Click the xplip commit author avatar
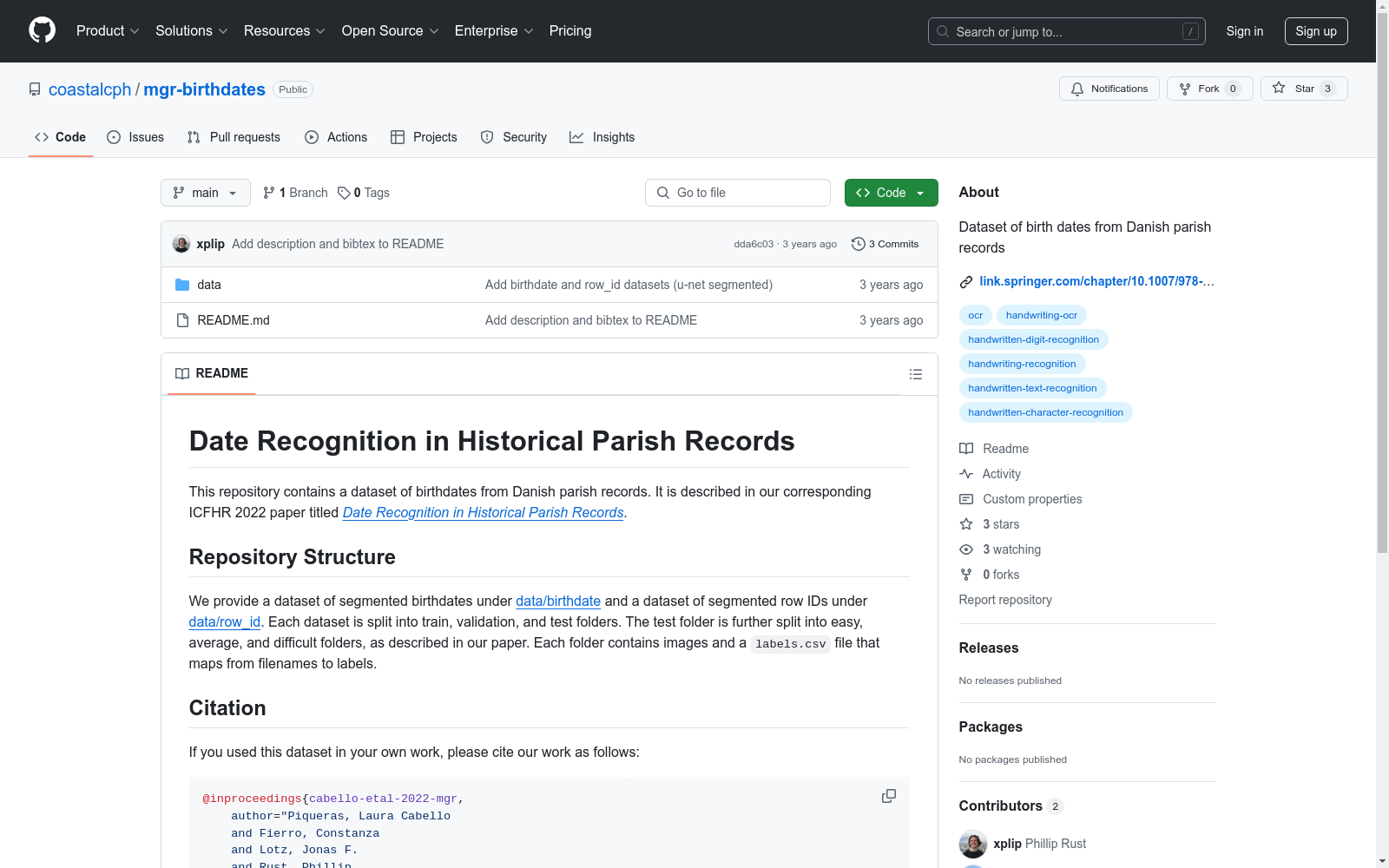The image size is (1389, 868). 181,244
